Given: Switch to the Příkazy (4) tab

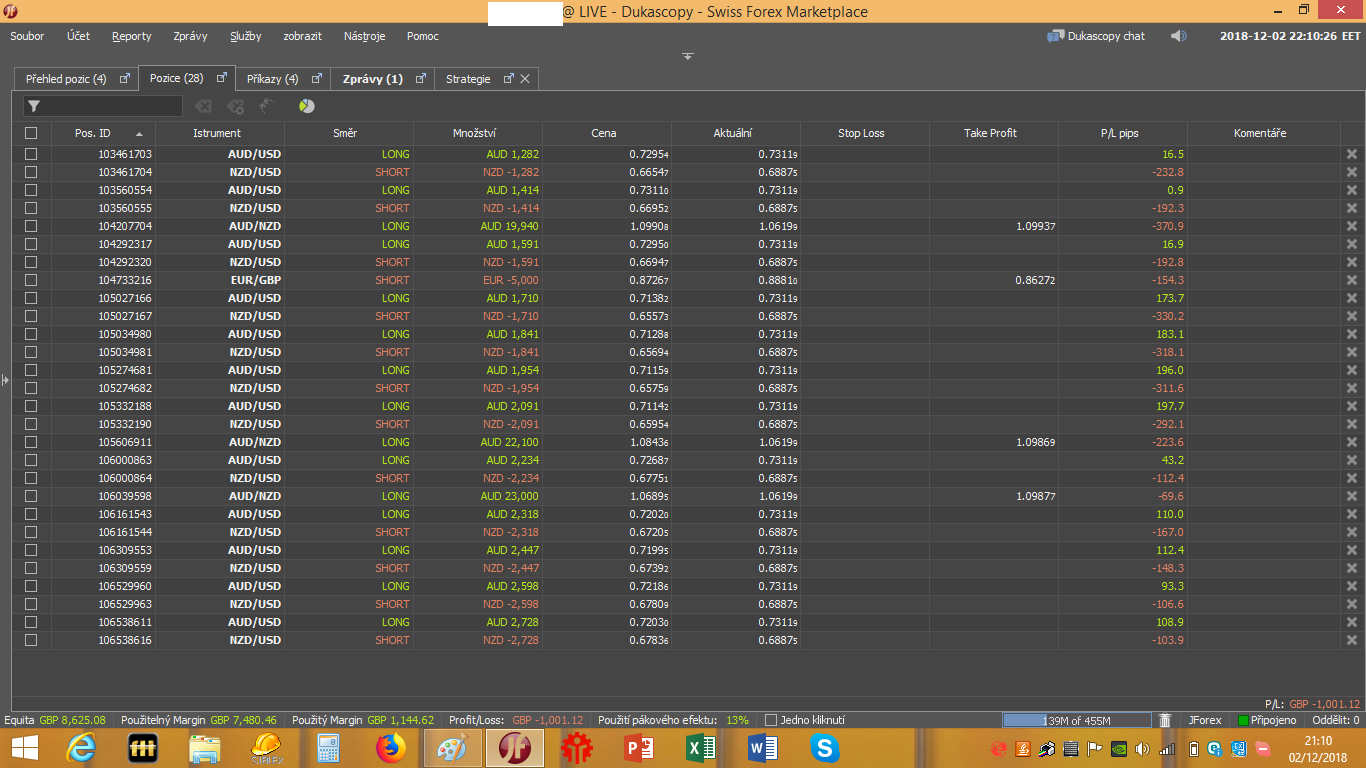Looking at the screenshot, I should pos(272,79).
